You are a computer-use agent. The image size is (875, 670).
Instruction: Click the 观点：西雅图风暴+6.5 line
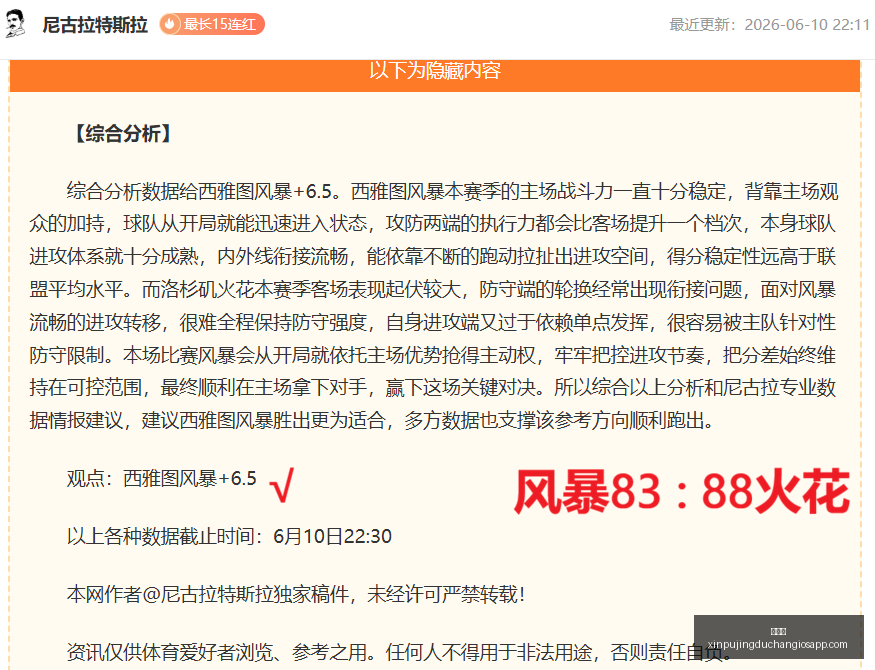click(162, 479)
